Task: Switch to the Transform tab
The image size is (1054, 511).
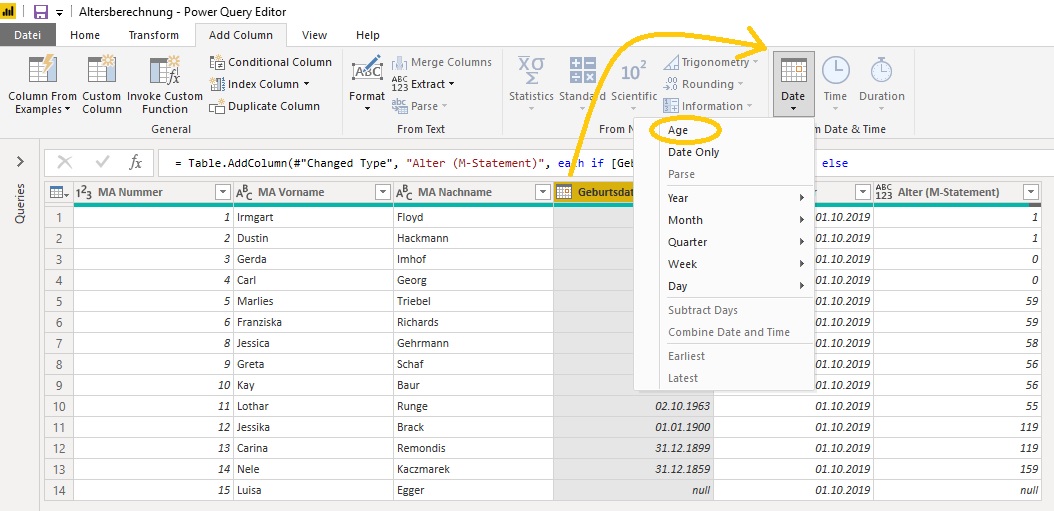Action: pyautogui.click(x=154, y=35)
